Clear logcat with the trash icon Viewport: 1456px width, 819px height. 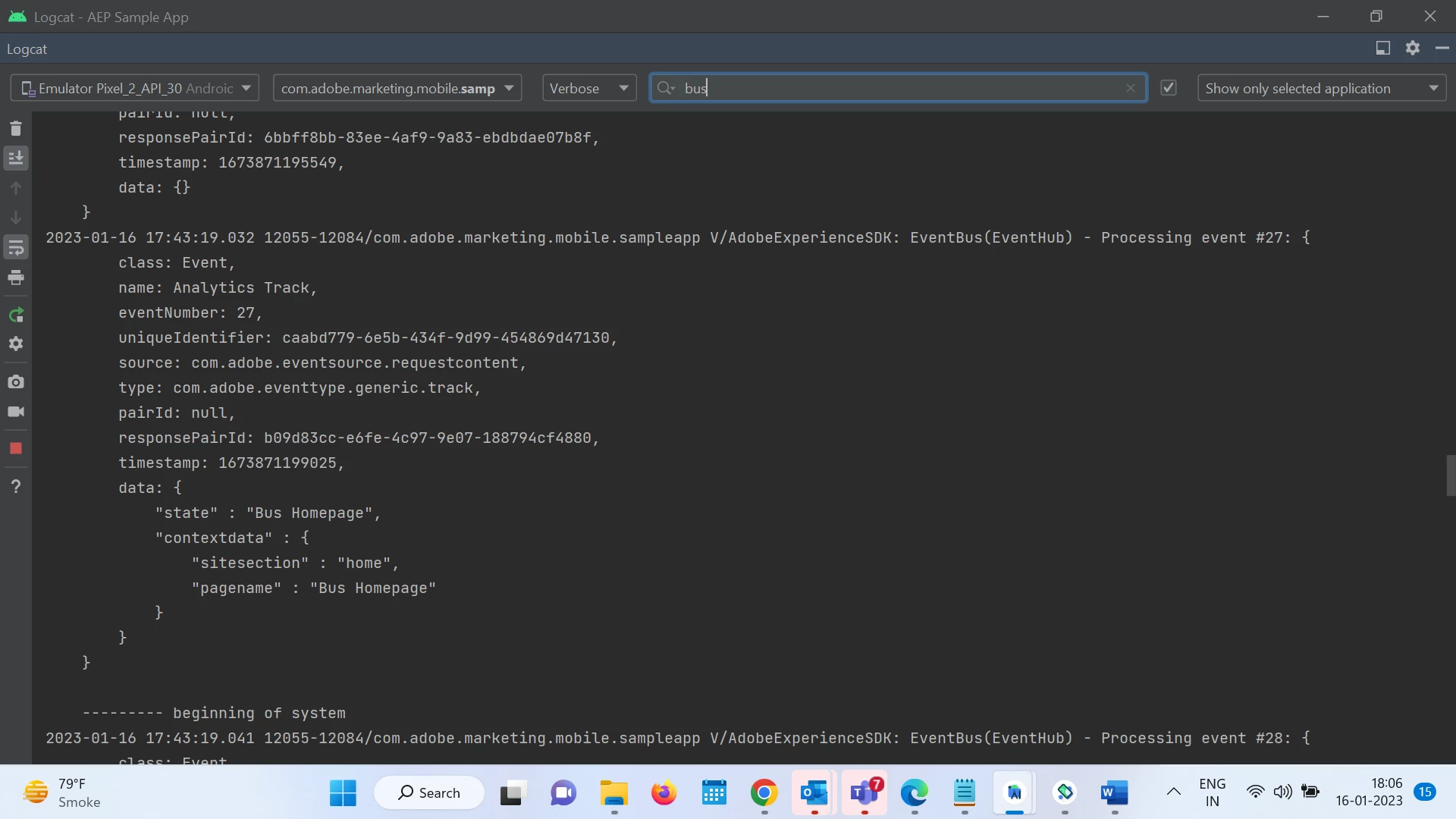pos(16,129)
